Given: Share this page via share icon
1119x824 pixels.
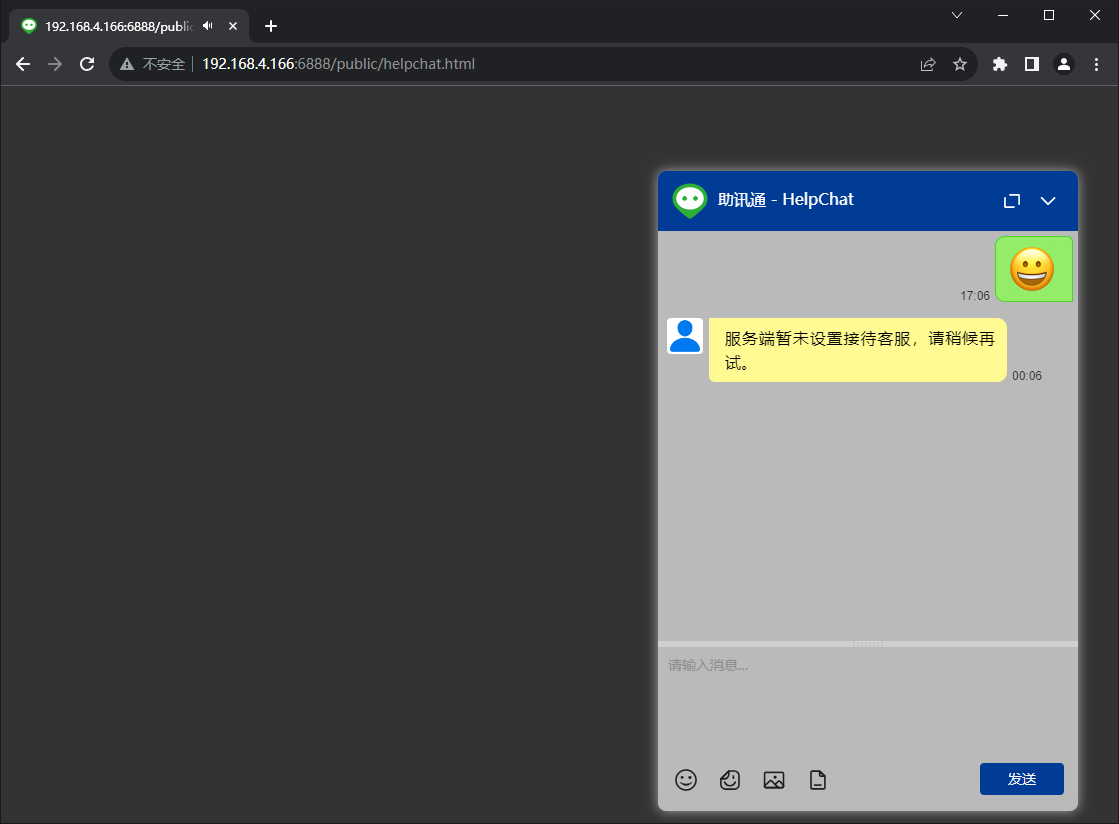Looking at the screenshot, I should coord(928,64).
